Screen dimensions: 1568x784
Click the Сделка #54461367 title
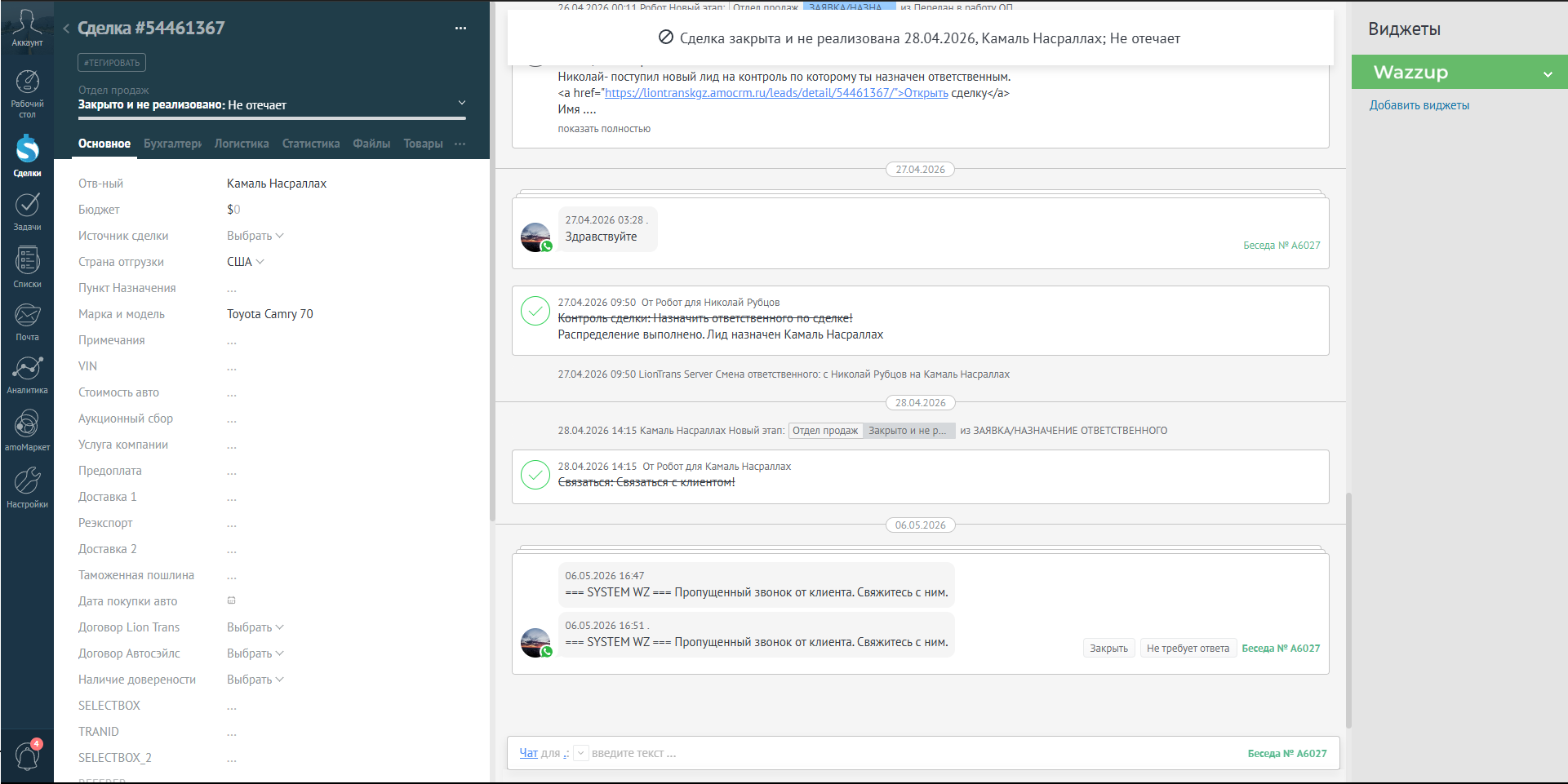coord(151,29)
